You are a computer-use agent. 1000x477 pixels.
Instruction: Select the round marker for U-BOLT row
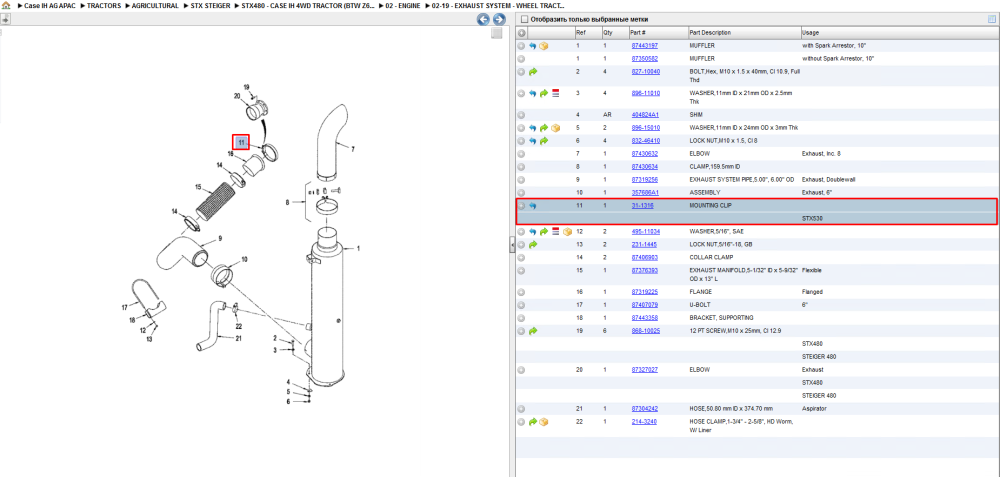[521, 305]
